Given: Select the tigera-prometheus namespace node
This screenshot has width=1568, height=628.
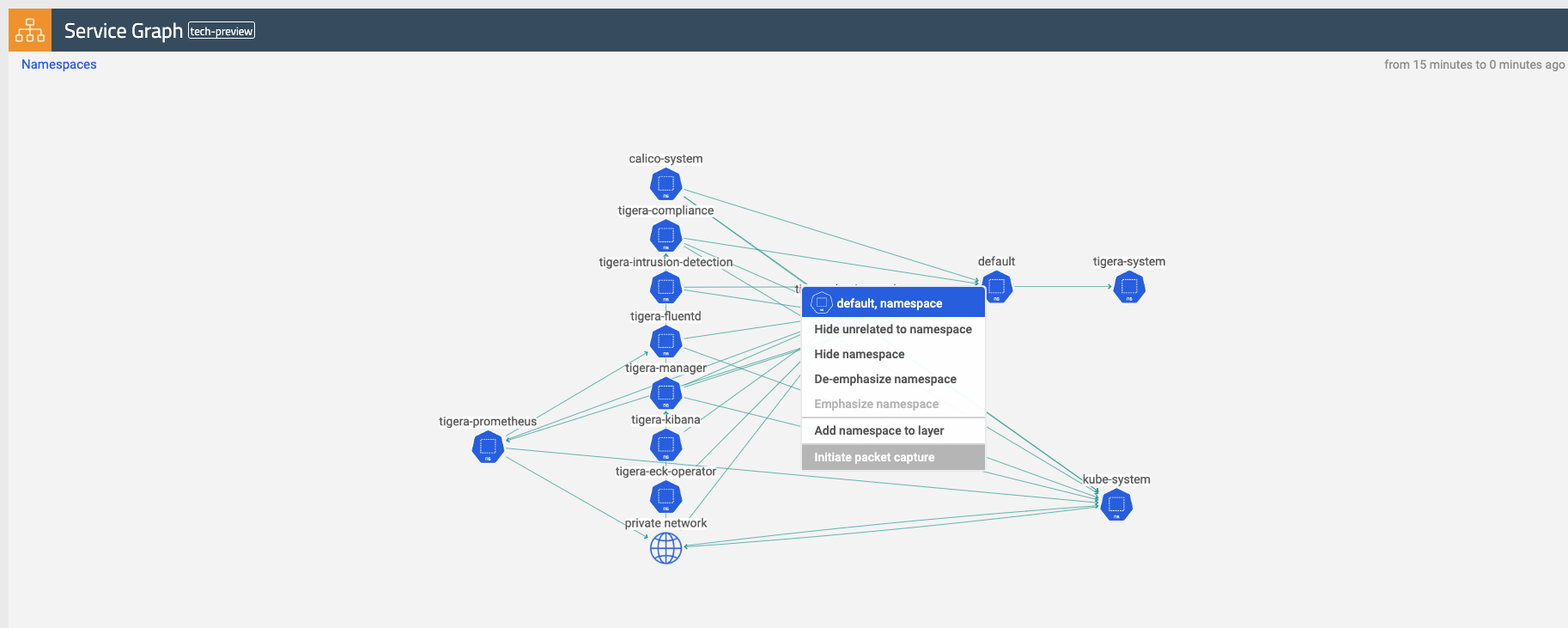Looking at the screenshot, I should [x=488, y=447].
